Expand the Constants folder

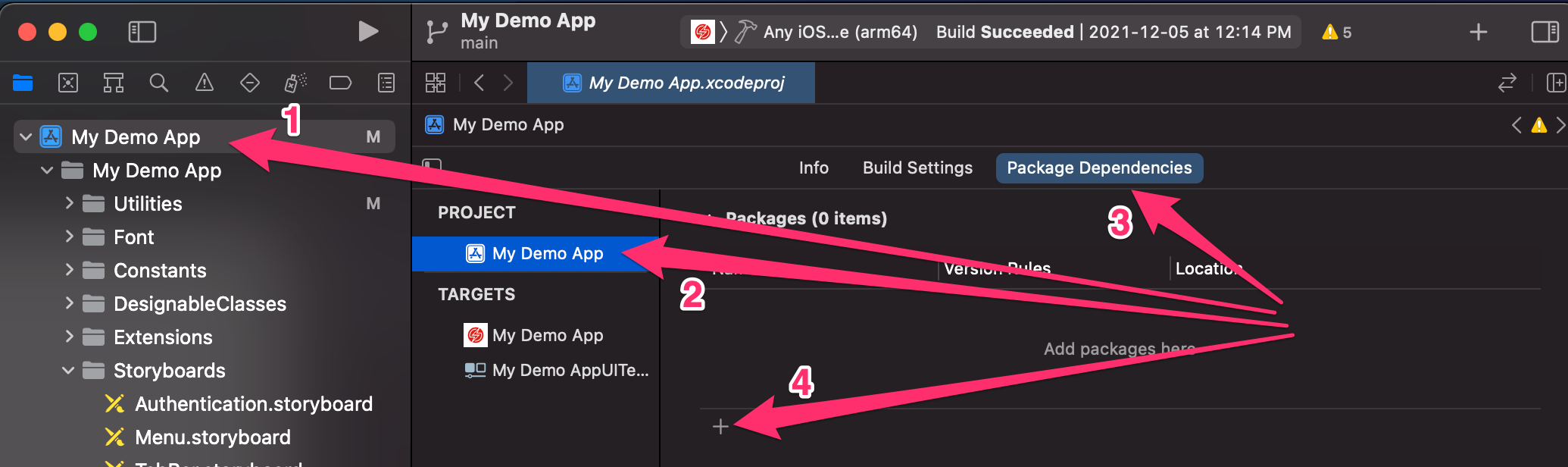tap(69, 270)
